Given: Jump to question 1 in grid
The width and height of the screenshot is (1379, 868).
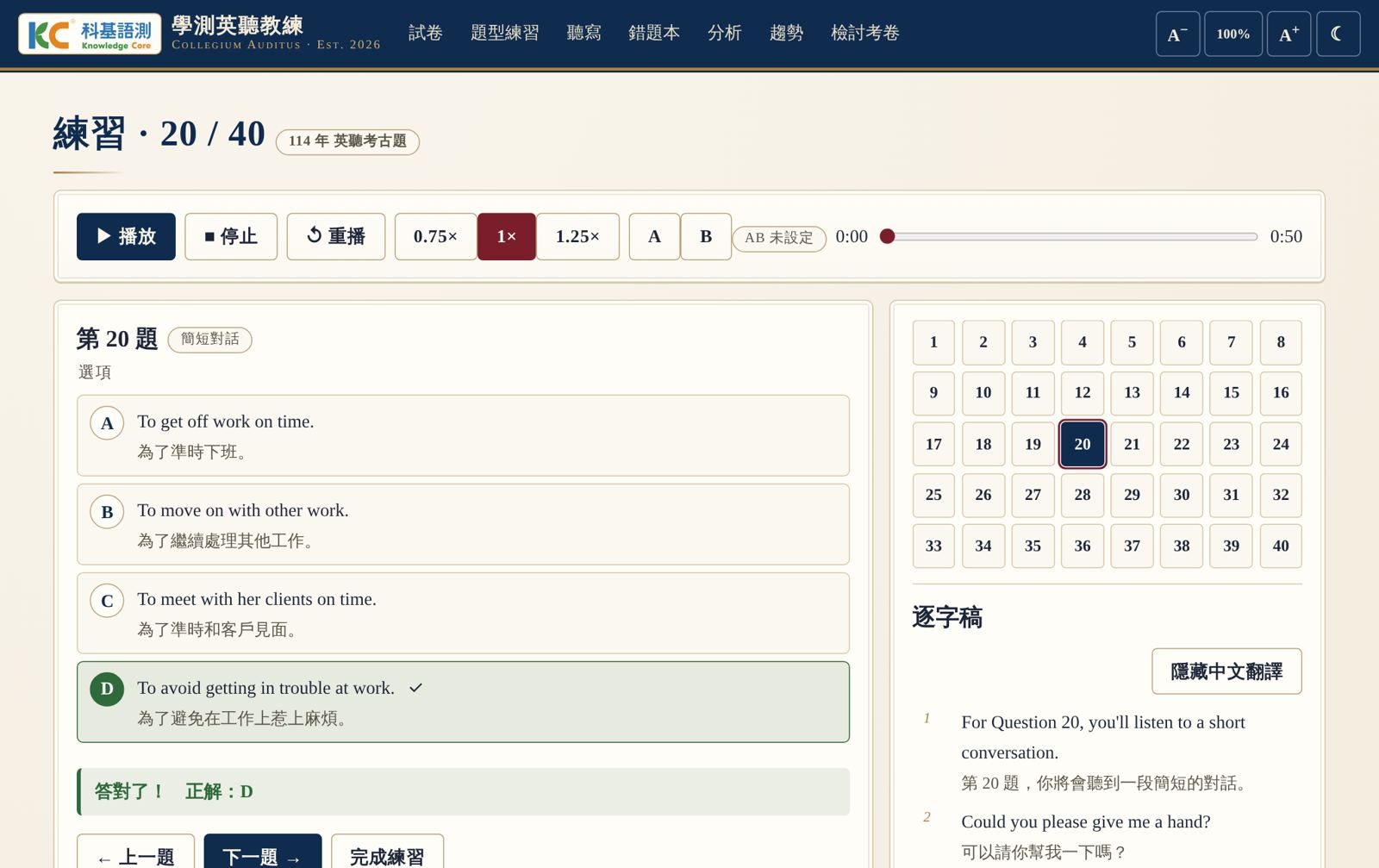Looking at the screenshot, I should coord(933,342).
